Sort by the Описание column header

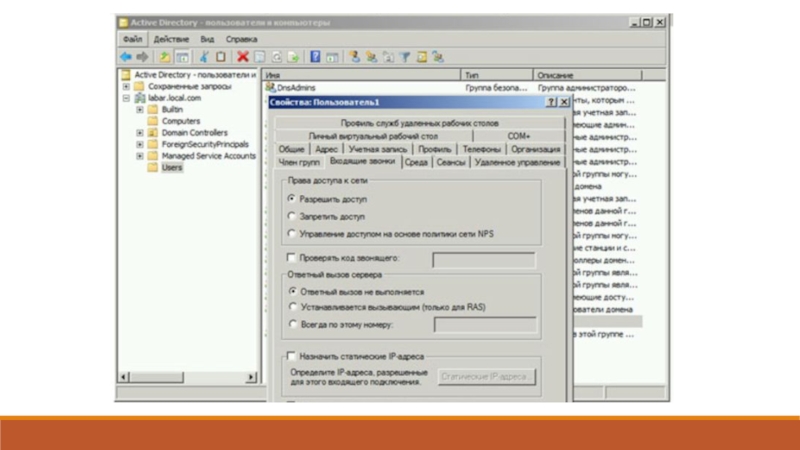coord(587,75)
